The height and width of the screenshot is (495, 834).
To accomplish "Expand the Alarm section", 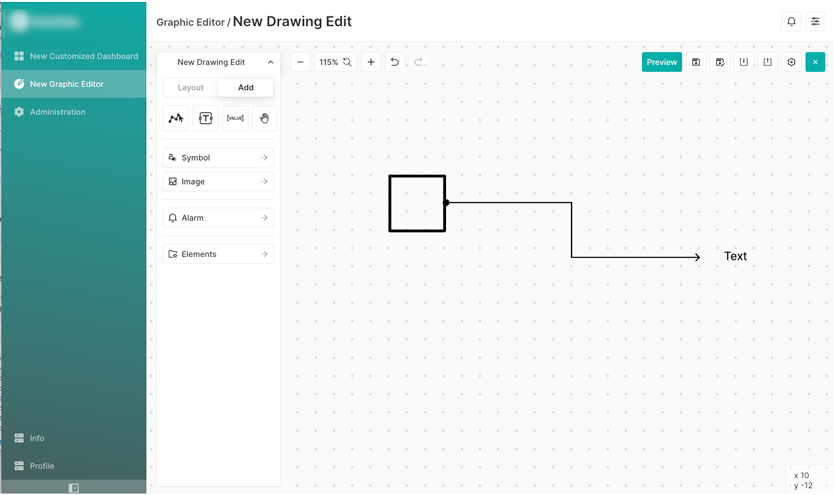I will tap(218, 218).
